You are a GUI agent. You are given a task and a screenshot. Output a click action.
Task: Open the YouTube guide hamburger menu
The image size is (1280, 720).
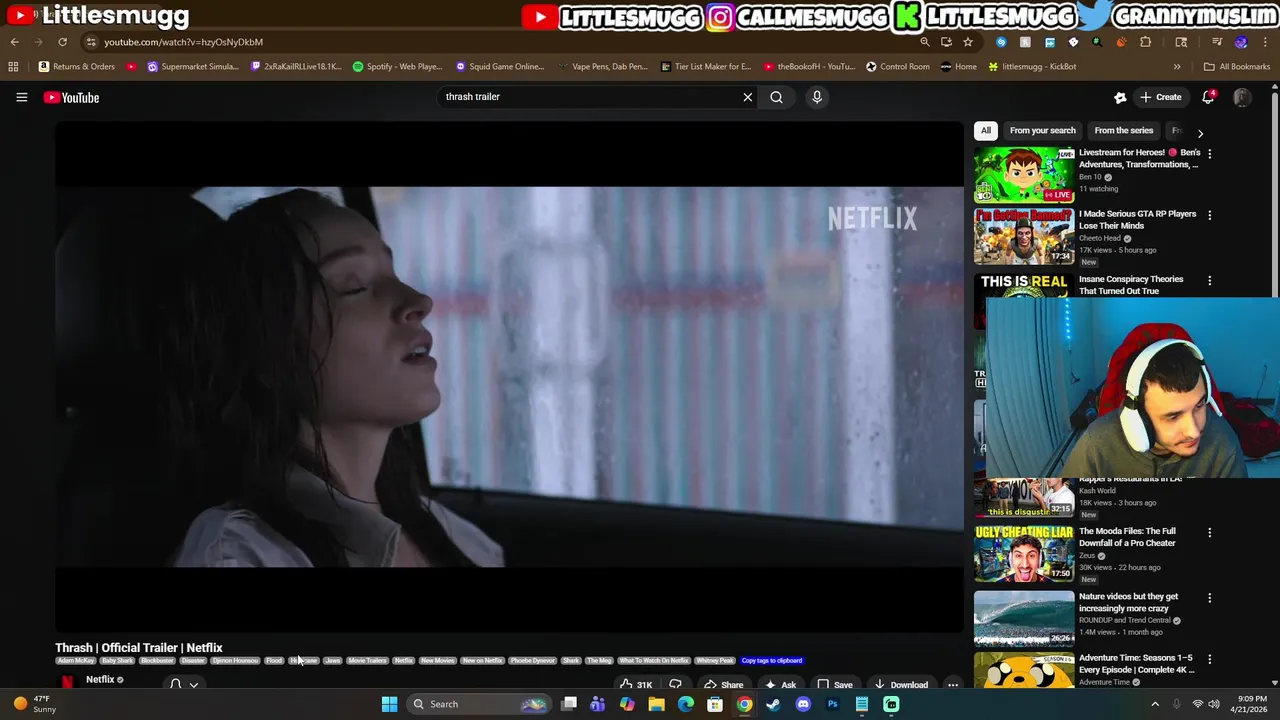pyautogui.click(x=21, y=97)
